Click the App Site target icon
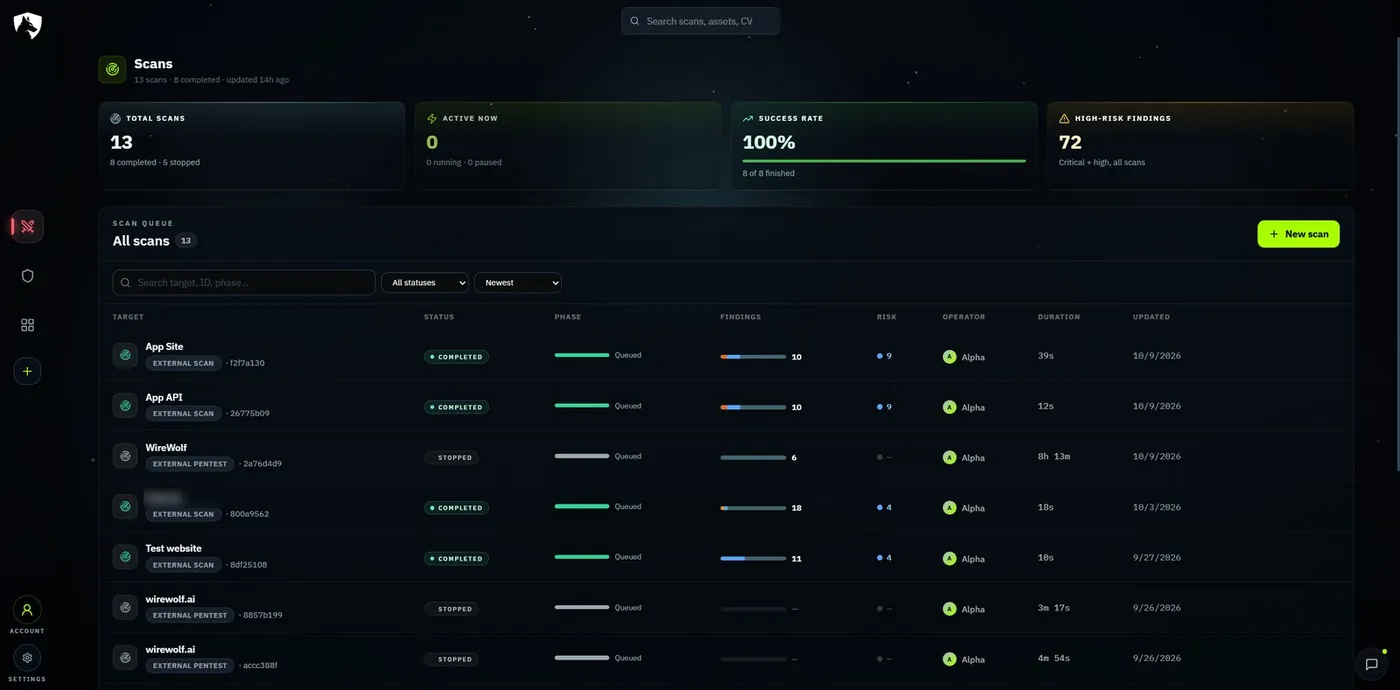 (125, 355)
